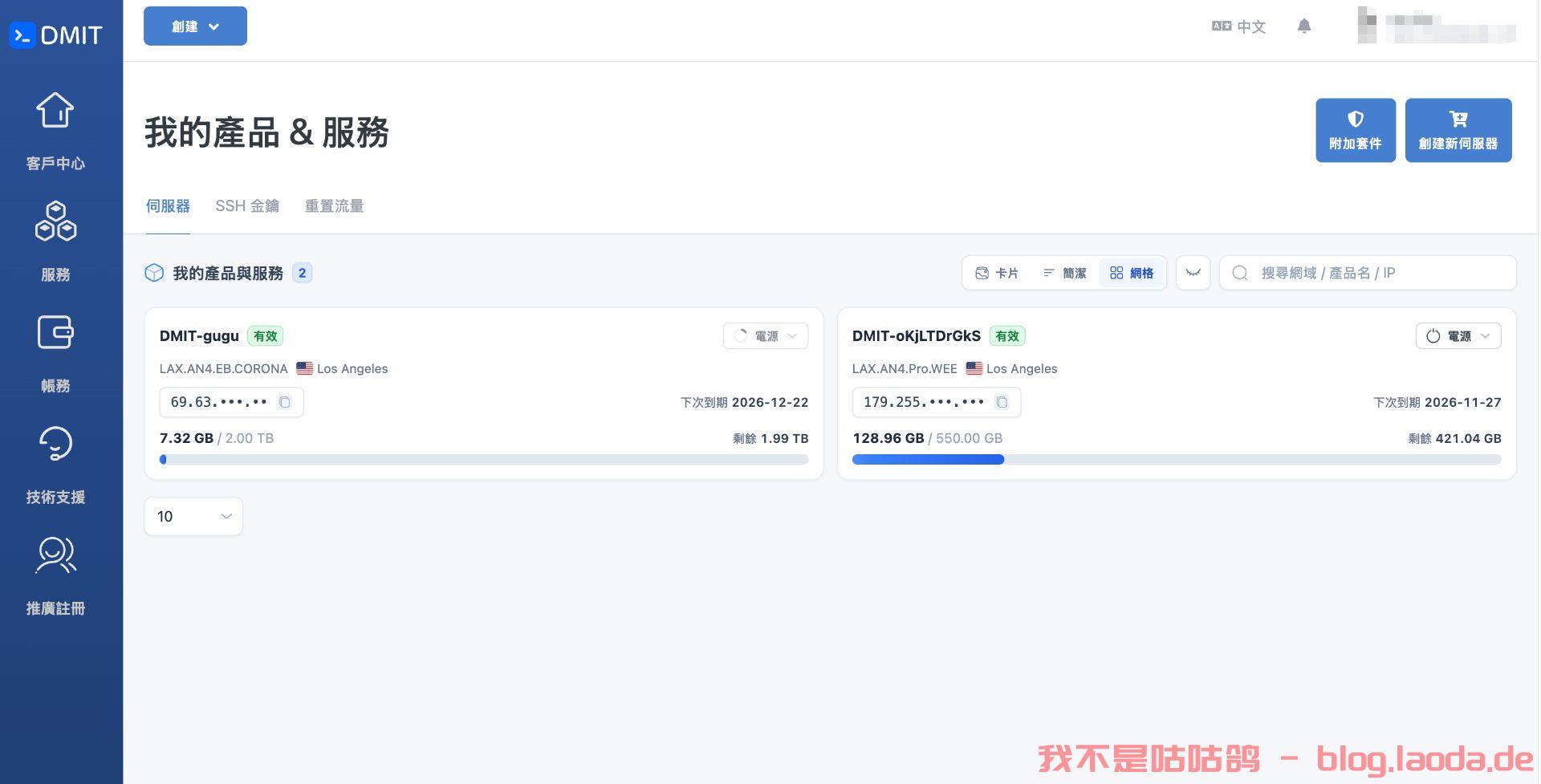This screenshot has height=784, width=1541.
Task: Click the United States flag on DMIT-oKjLTDrGkS card
Action: (974, 368)
